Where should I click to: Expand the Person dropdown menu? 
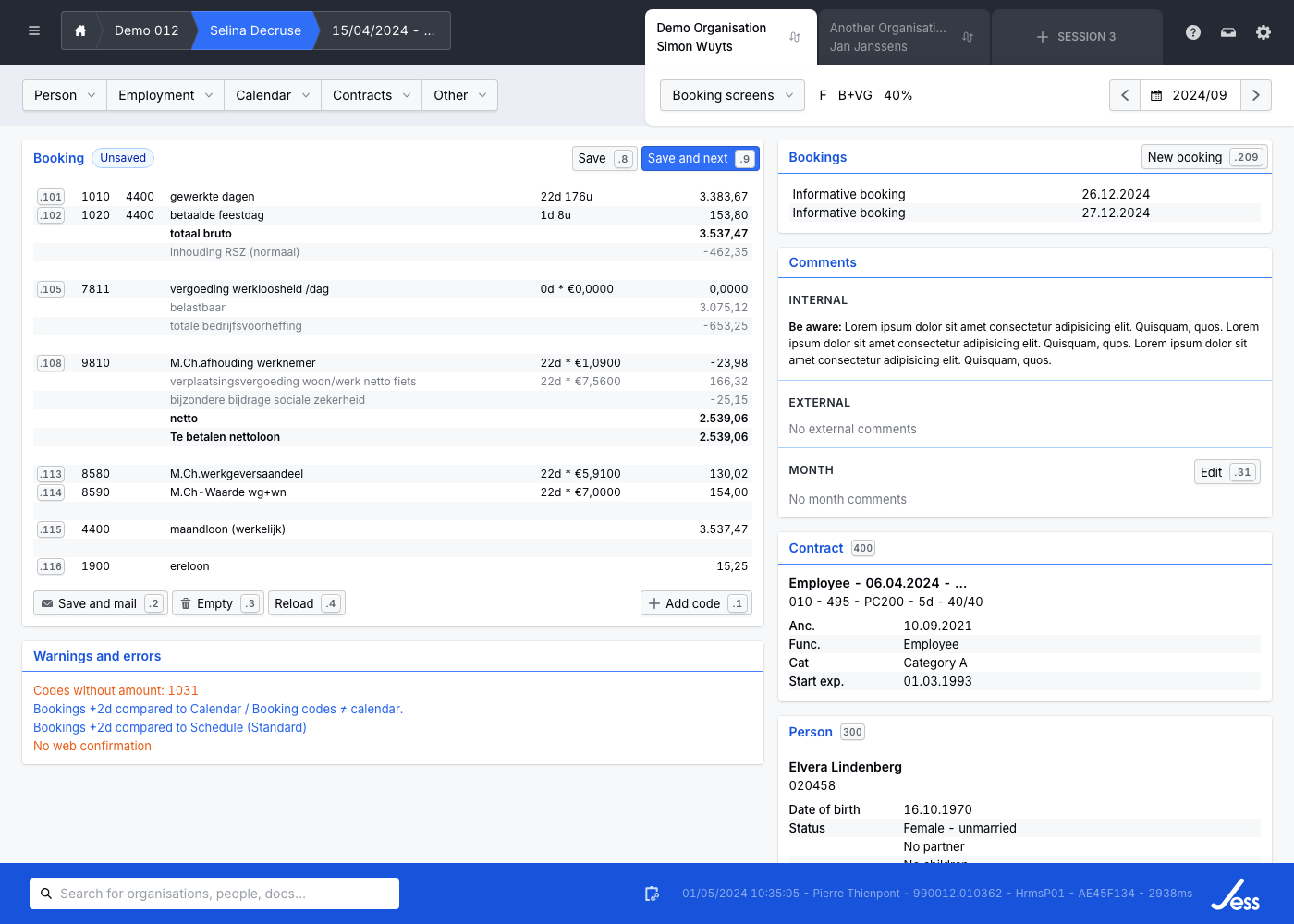point(65,95)
